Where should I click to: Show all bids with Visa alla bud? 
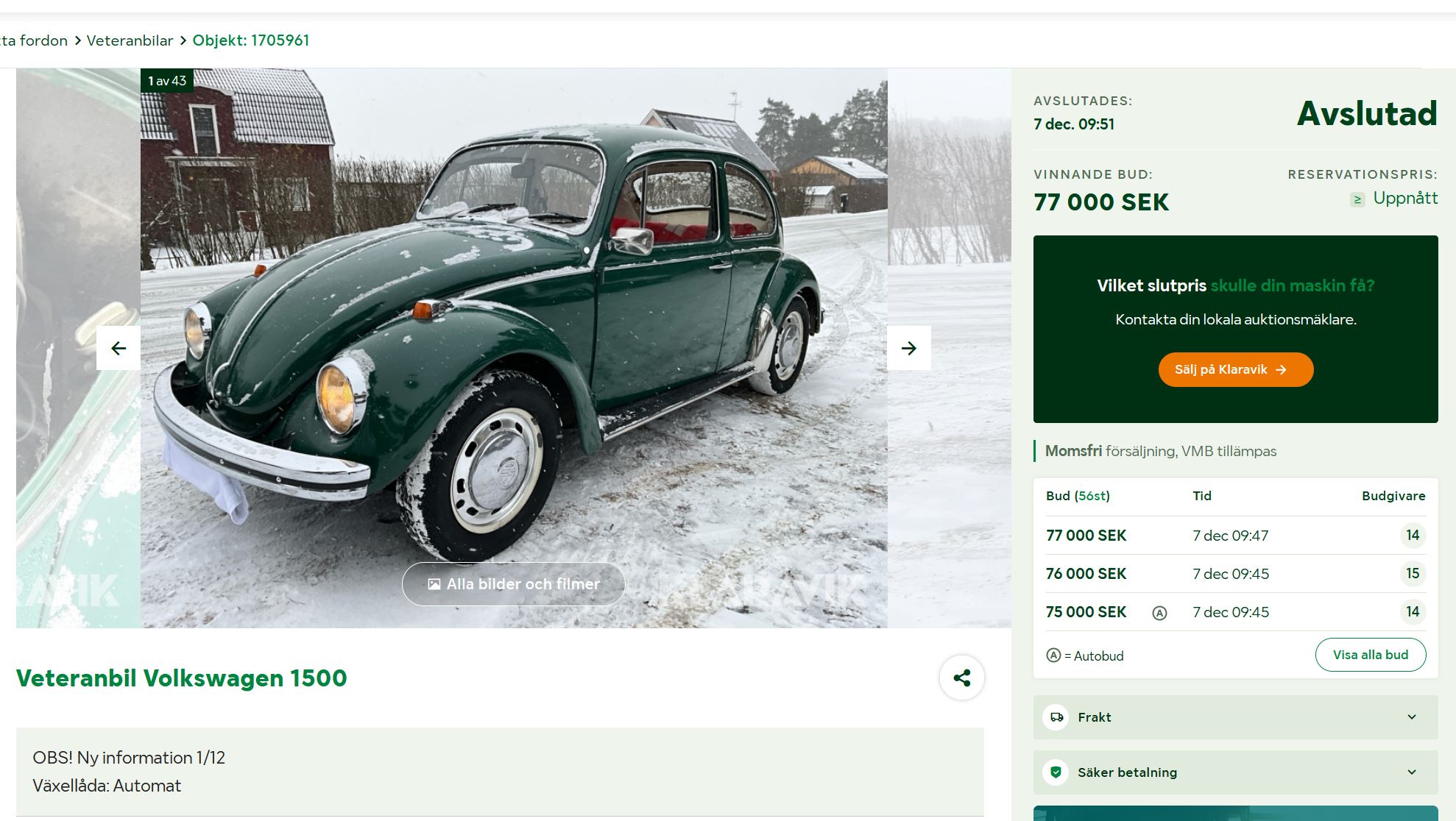(1371, 655)
